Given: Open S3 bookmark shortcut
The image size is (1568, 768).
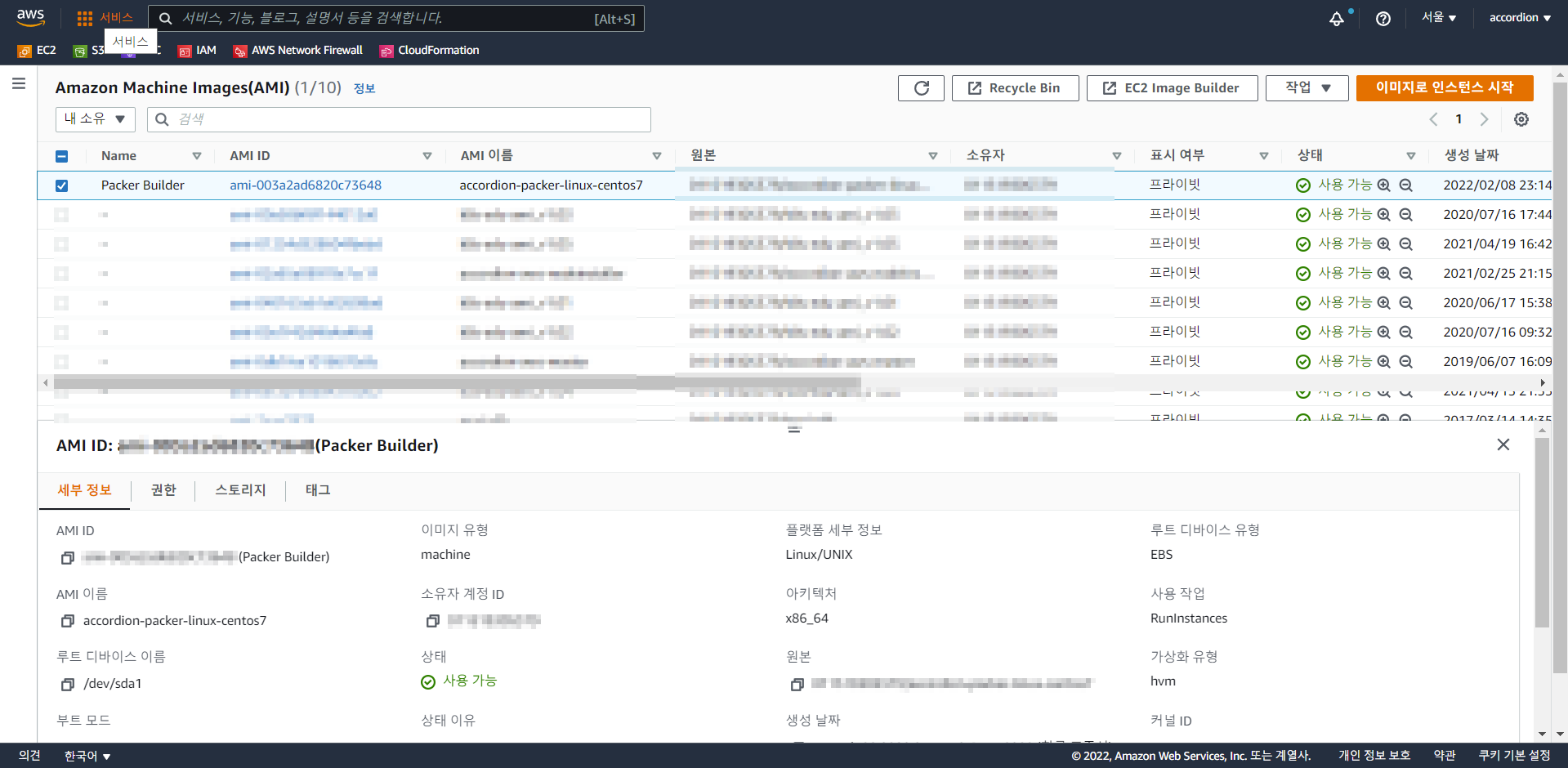Looking at the screenshot, I should point(89,51).
